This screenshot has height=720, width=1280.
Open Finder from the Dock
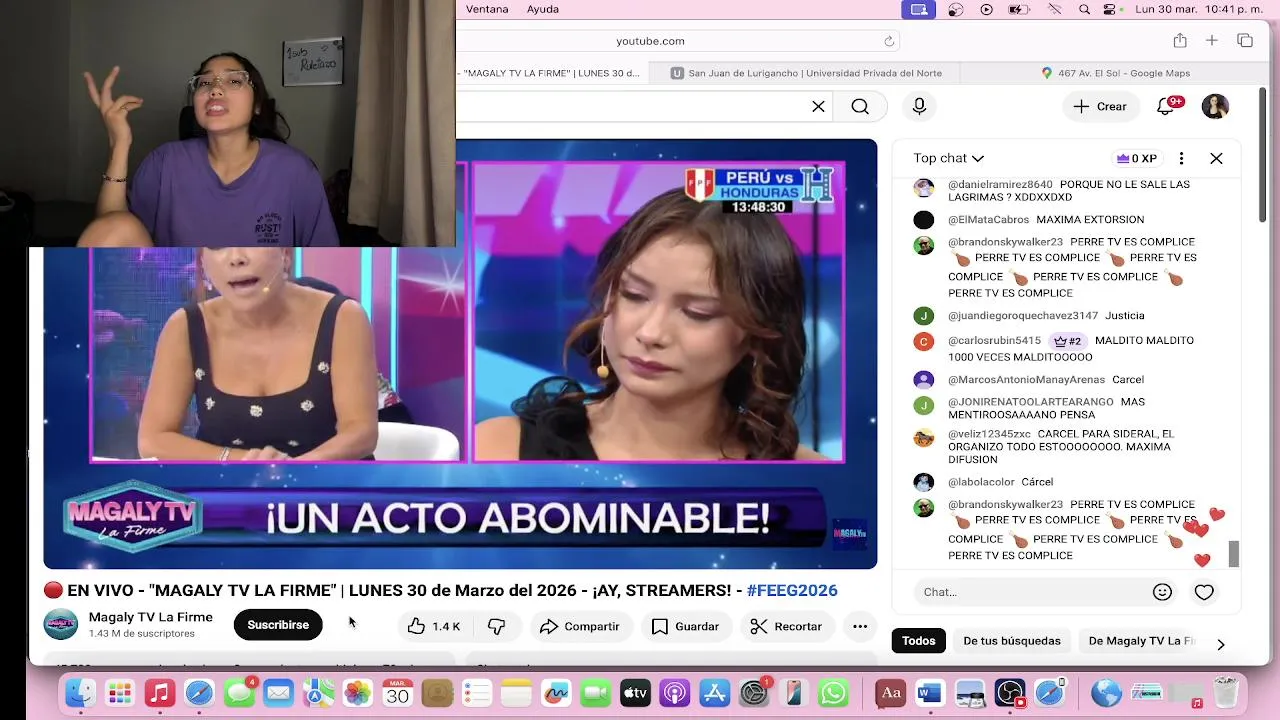pyautogui.click(x=80, y=693)
